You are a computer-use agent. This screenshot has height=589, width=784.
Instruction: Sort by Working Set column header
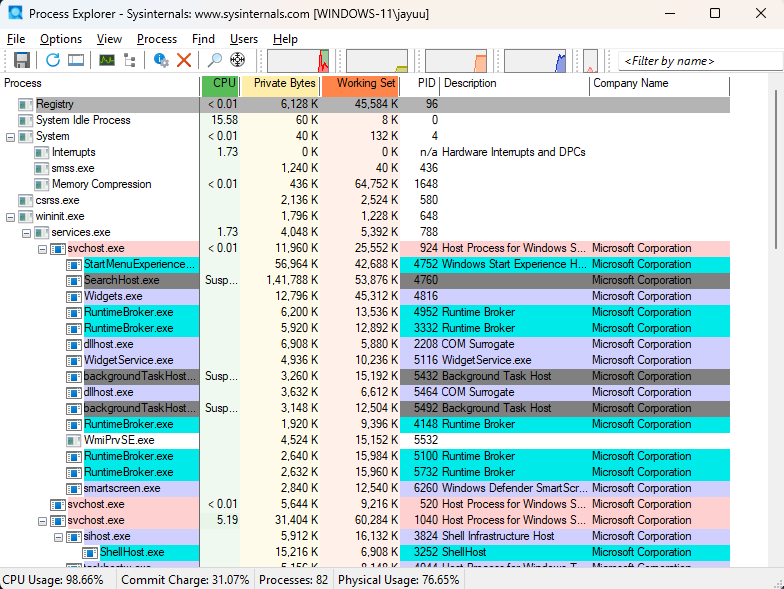(x=360, y=84)
